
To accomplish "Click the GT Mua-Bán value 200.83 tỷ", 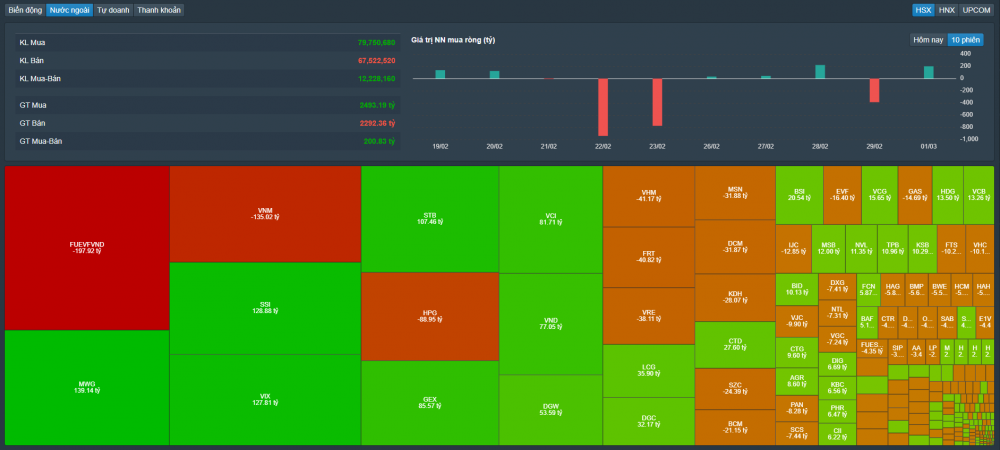I will 379,141.
